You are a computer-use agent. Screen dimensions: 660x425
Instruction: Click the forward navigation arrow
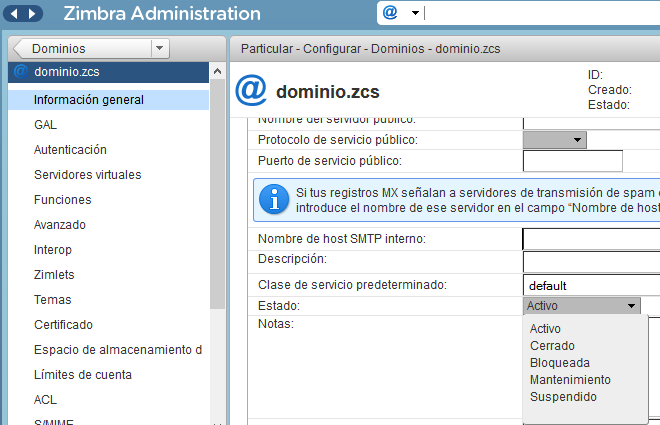pyautogui.click(x=32, y=14)
